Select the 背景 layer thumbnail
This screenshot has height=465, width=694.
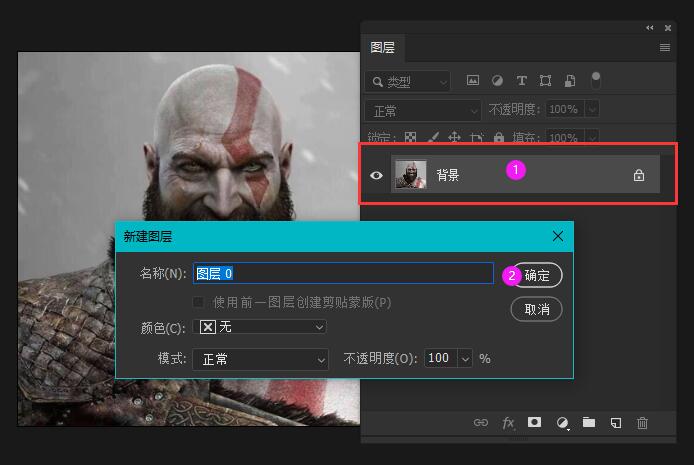[410, 174]
